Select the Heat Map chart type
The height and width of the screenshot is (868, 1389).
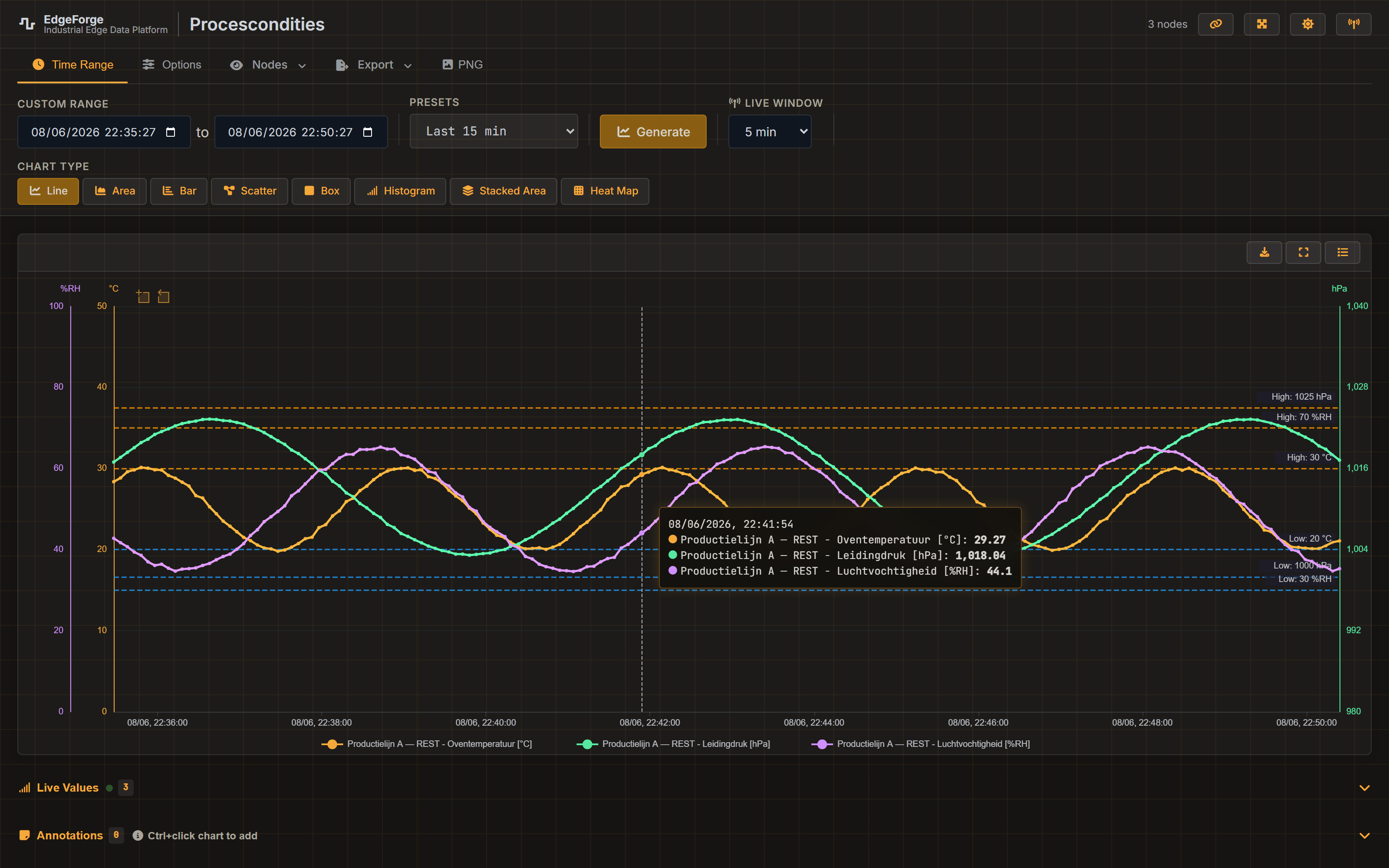tap(605, 191)
